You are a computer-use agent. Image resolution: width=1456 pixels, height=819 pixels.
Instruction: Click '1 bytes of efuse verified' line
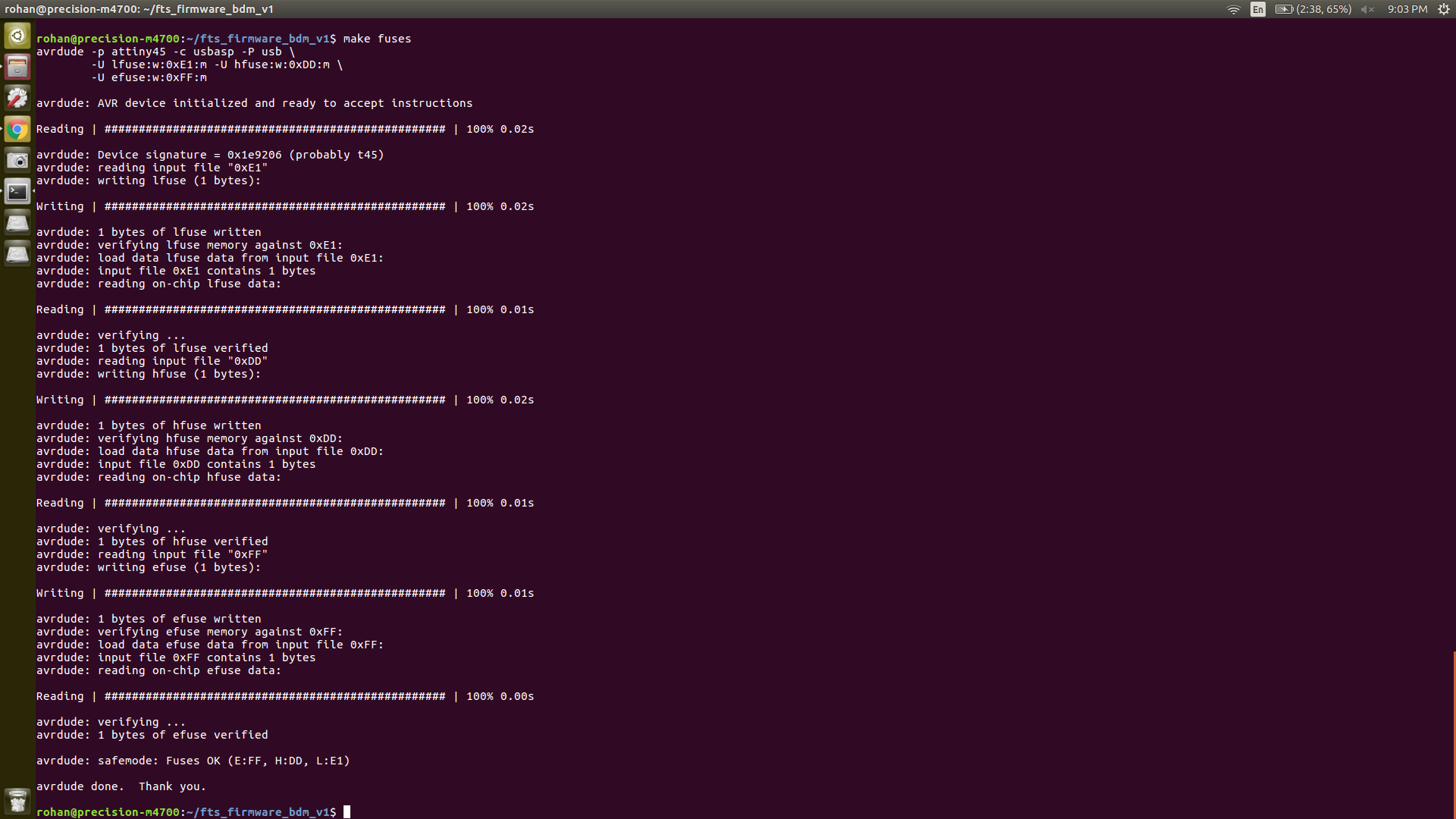[x=152, y=735]
